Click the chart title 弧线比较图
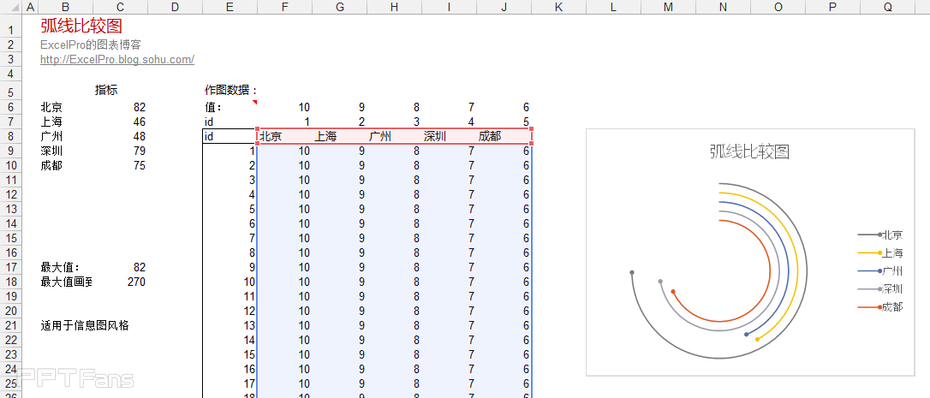Image resolution: width=930 pixels, height=398 pixels. [750, 152]
